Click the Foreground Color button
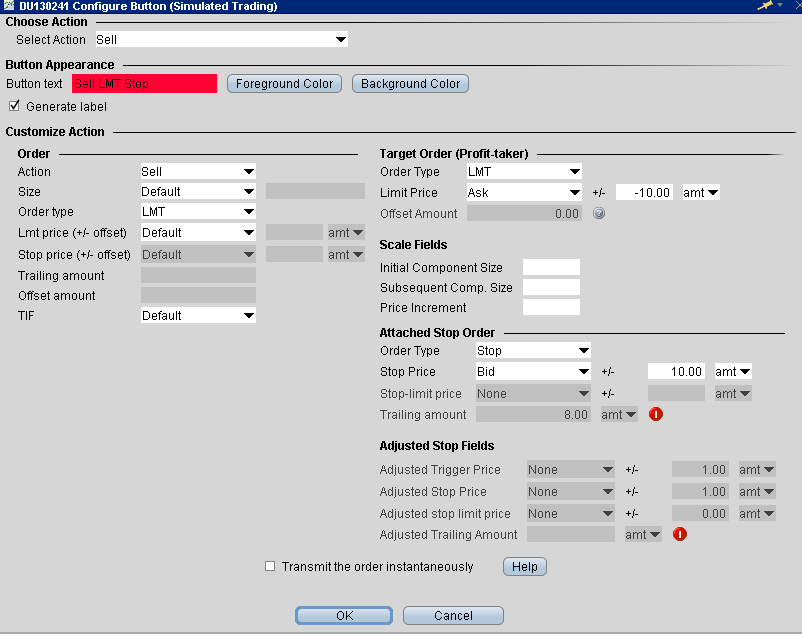The image size is (802, 634). [x=284, y=84]
